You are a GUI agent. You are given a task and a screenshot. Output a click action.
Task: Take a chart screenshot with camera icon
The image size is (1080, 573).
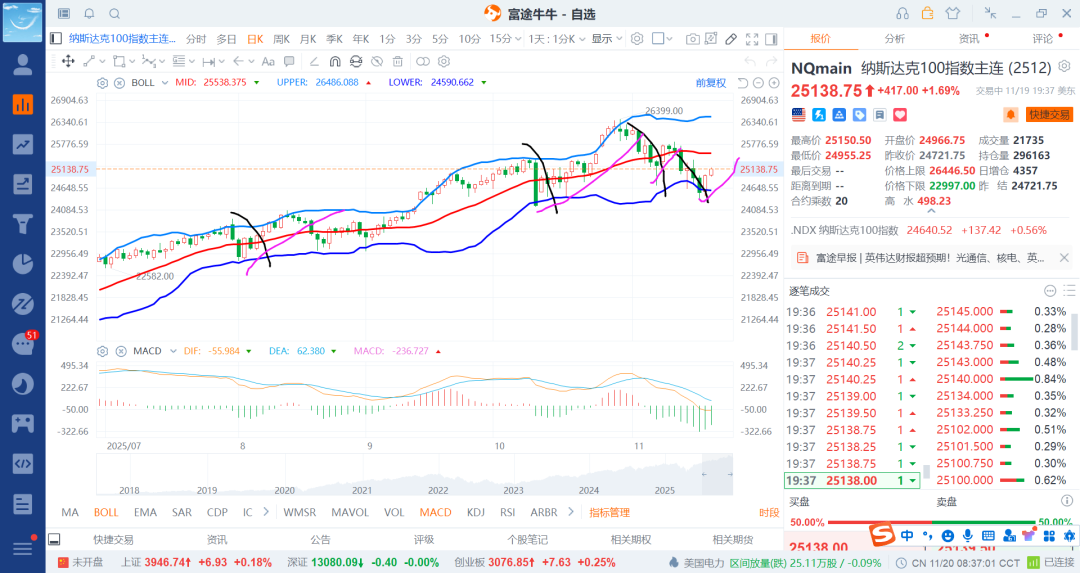point(692,39)
